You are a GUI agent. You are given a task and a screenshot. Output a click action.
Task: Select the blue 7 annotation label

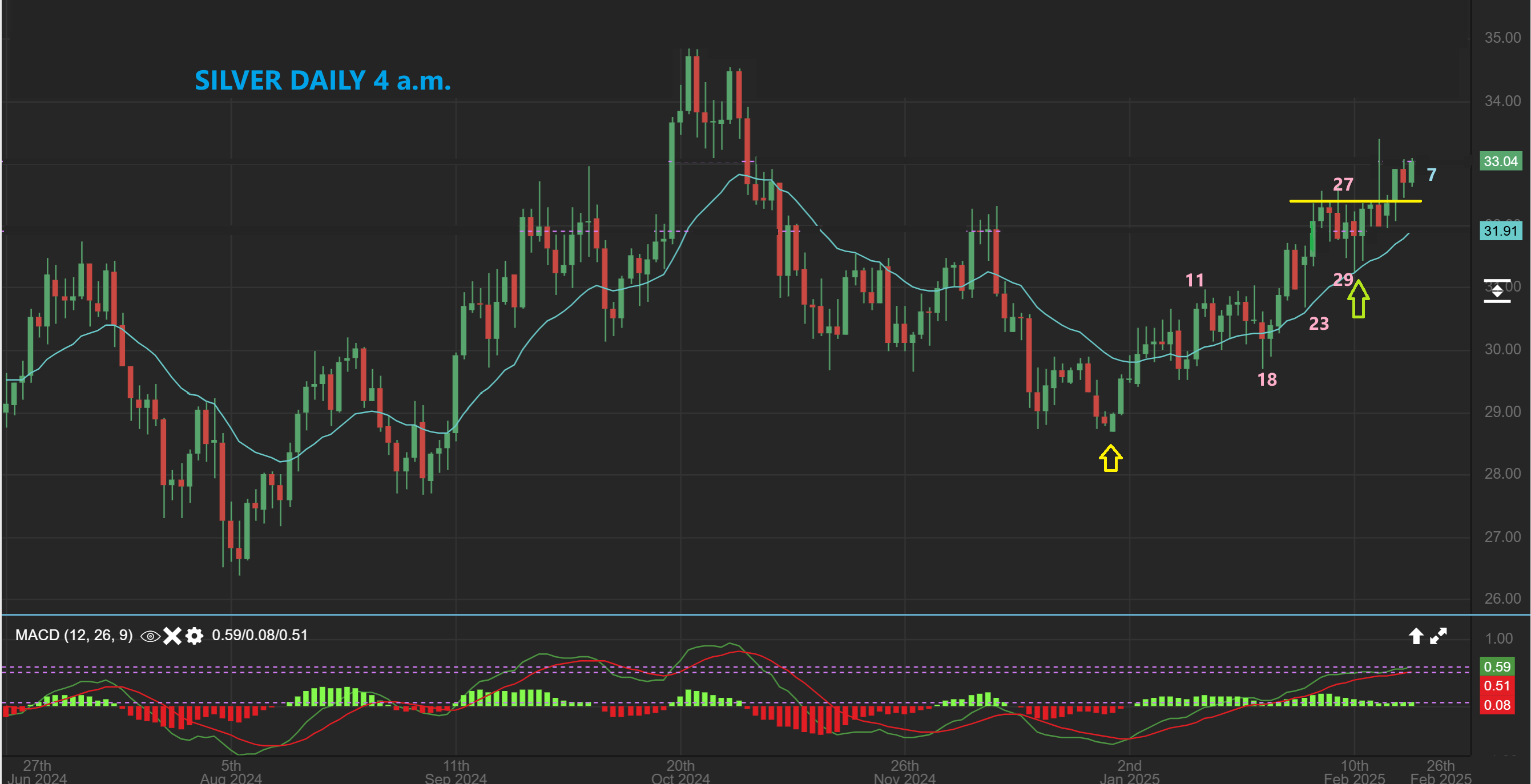coord(1431,175)
